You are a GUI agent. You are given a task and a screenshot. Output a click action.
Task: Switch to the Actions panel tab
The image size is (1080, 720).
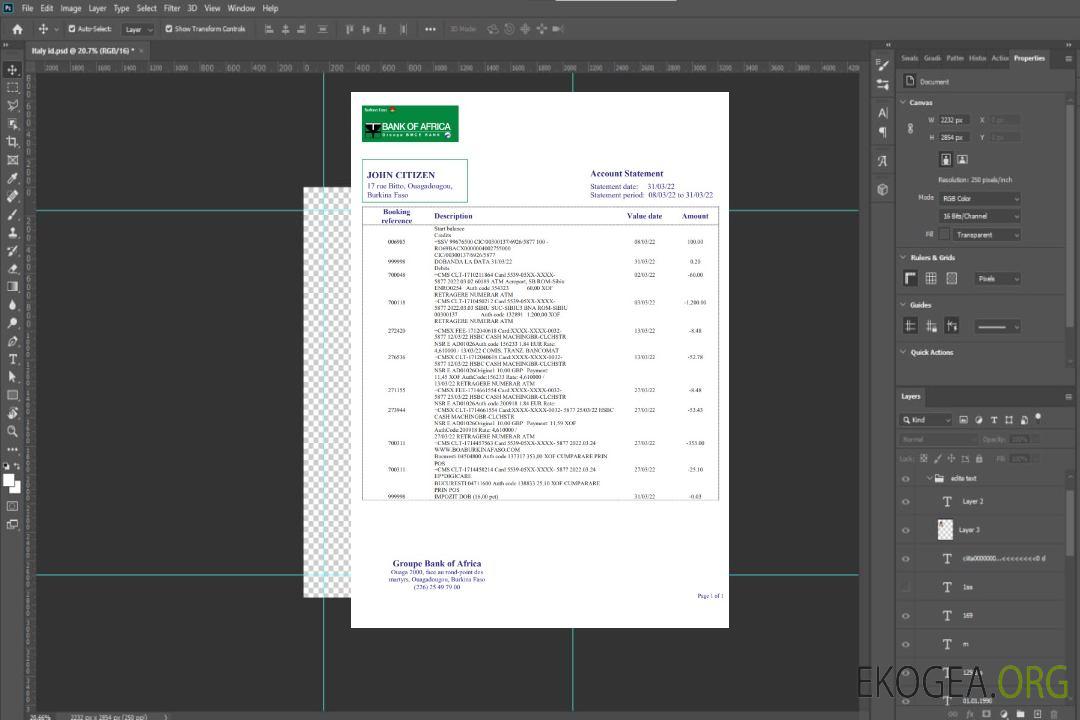pos(999,58)
